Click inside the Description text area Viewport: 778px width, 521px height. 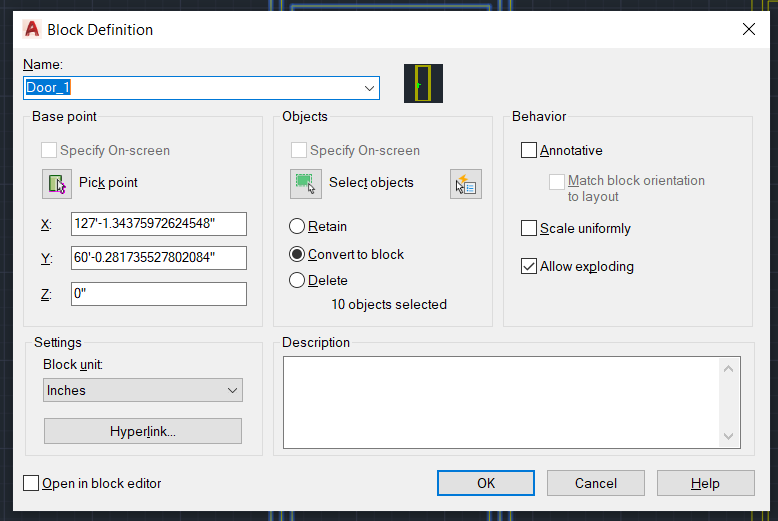[x=501, y=402]
